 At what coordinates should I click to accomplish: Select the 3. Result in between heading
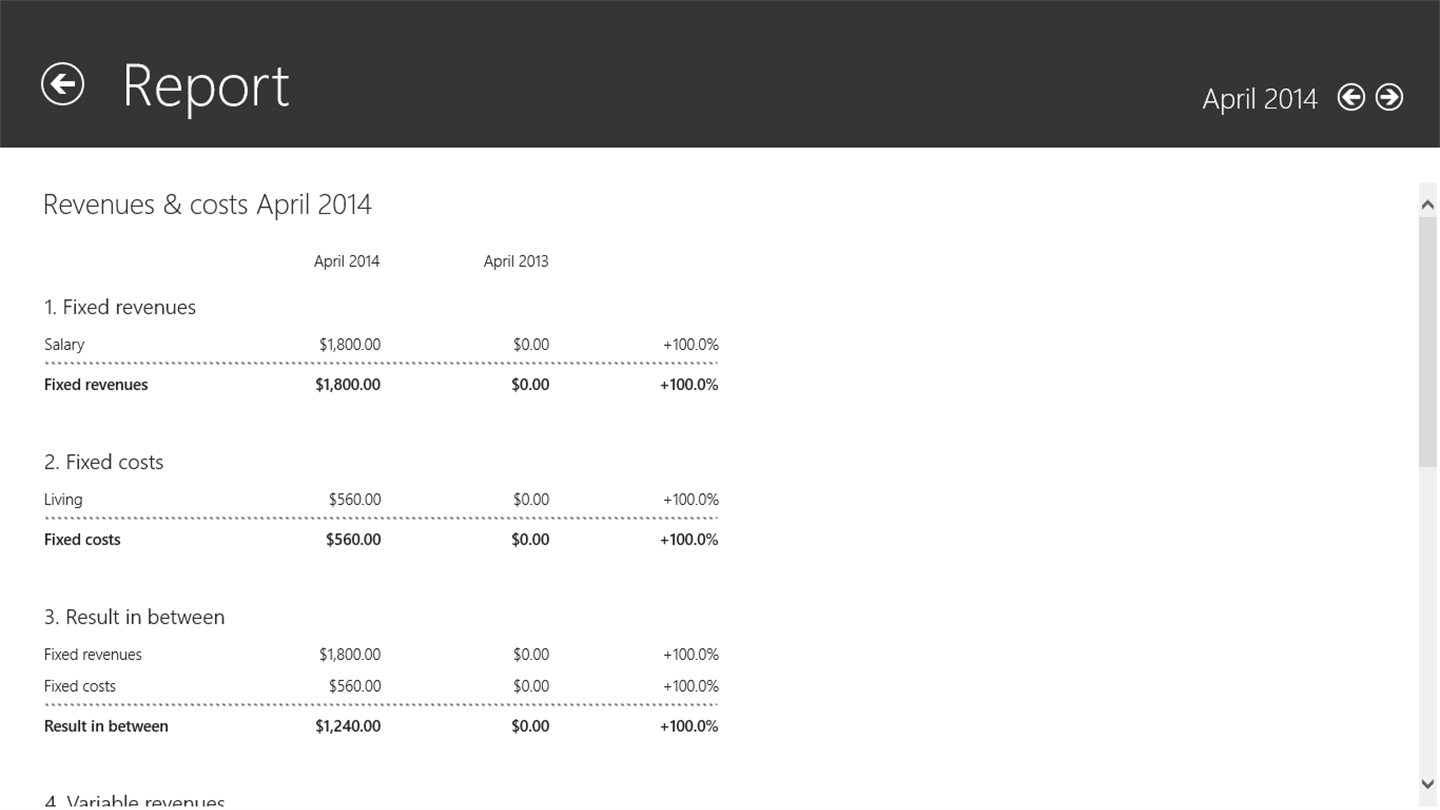coord(134,617)
